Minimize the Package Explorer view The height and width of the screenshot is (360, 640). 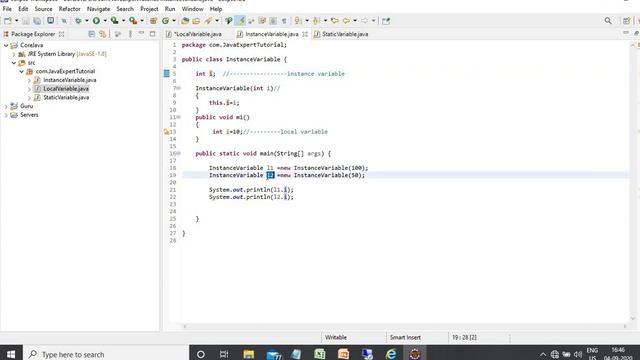141,33
